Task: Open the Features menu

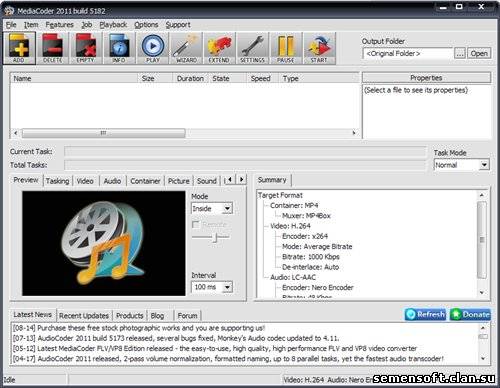Action: [x=59, y=25]
